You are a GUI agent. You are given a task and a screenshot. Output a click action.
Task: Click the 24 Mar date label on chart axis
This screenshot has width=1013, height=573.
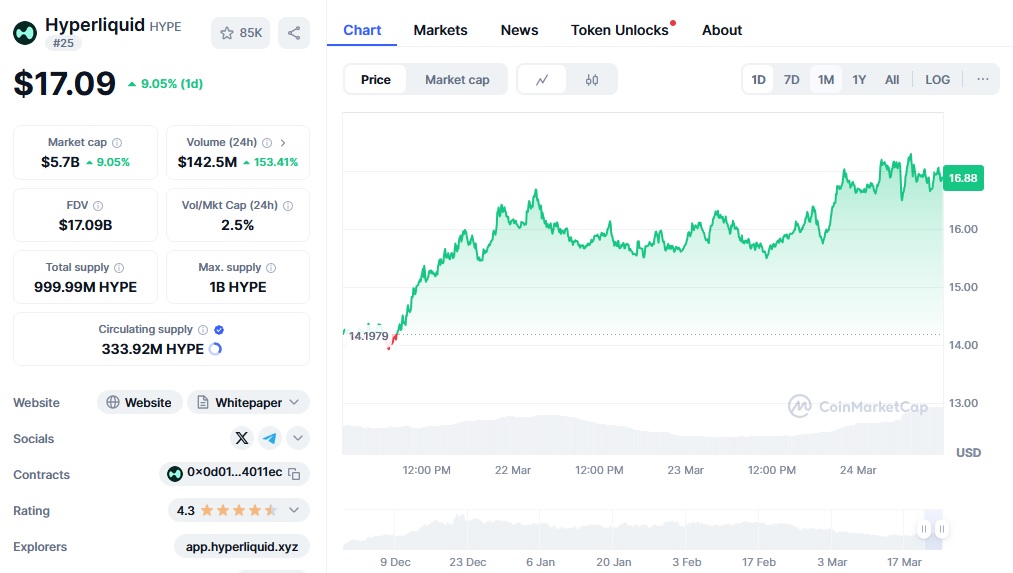pos(858,470)
